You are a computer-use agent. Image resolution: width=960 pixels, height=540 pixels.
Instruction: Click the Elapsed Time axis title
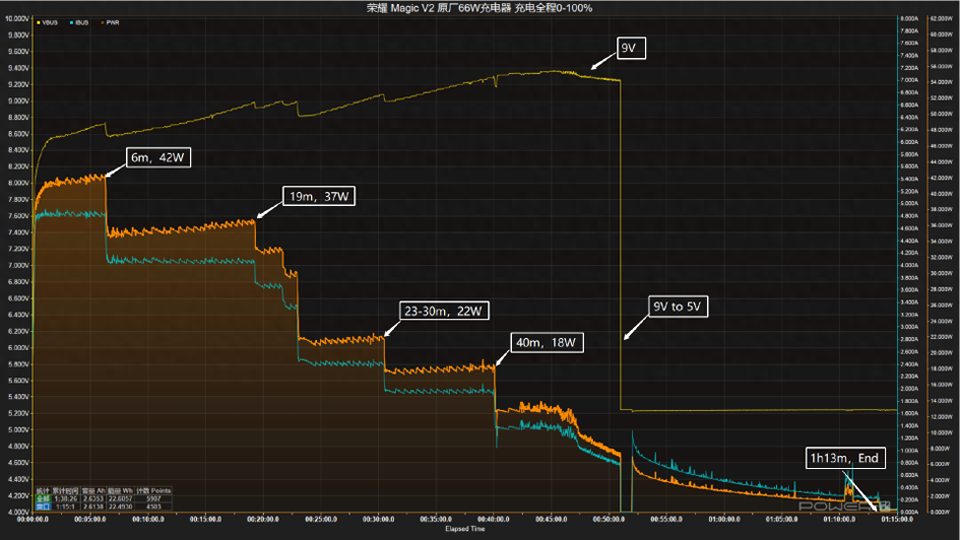465,529
